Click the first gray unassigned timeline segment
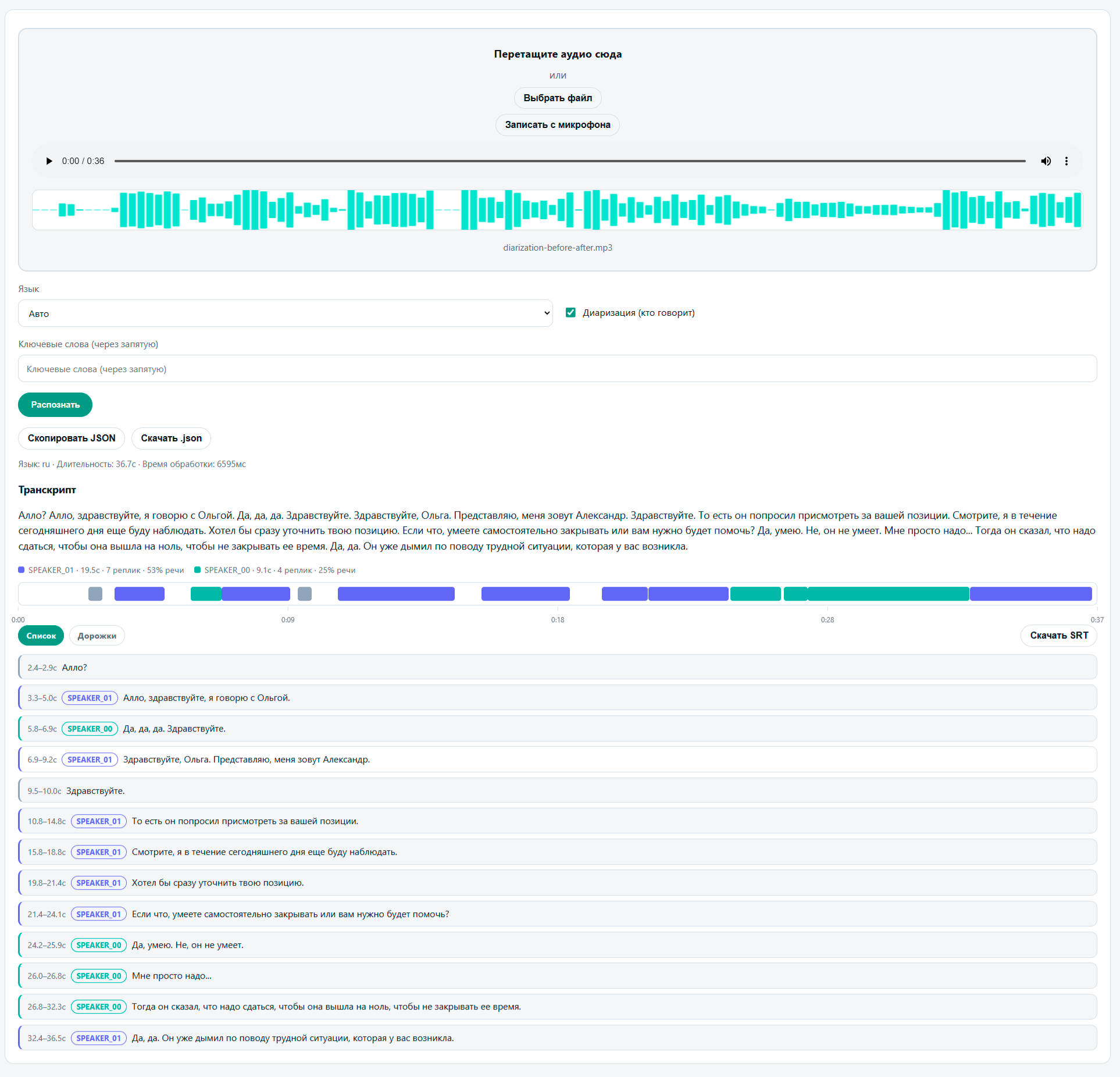Image resolution: width=1120 pixels, height=1077 pixels. pyautogui.click(x=95, y=594)
